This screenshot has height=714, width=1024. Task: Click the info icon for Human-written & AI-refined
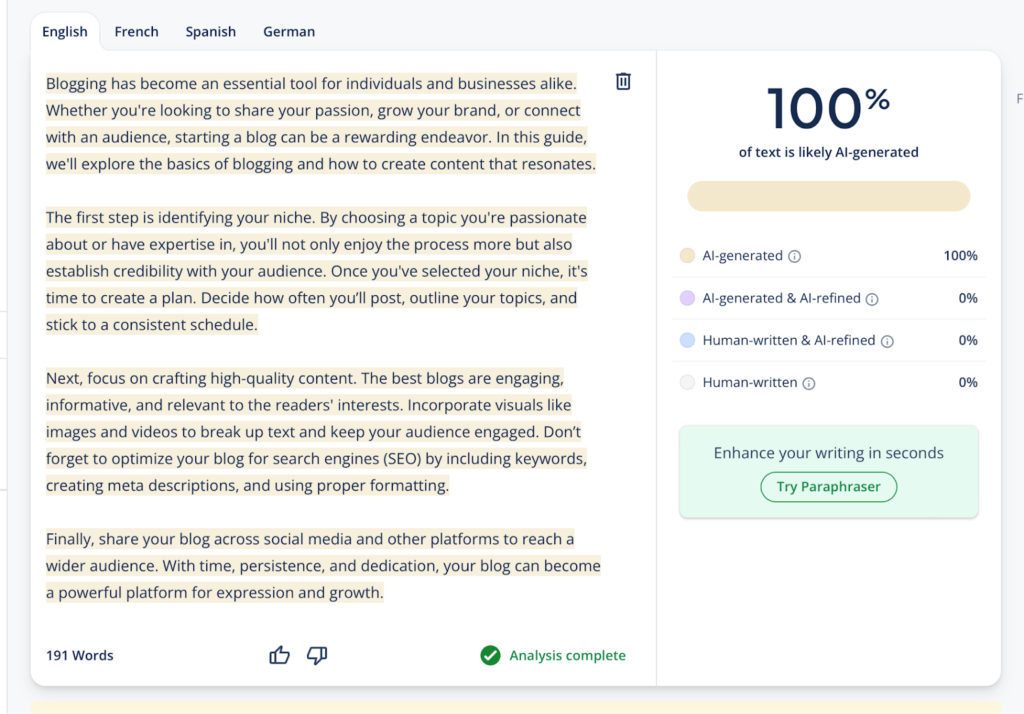(x=887, y=340)
